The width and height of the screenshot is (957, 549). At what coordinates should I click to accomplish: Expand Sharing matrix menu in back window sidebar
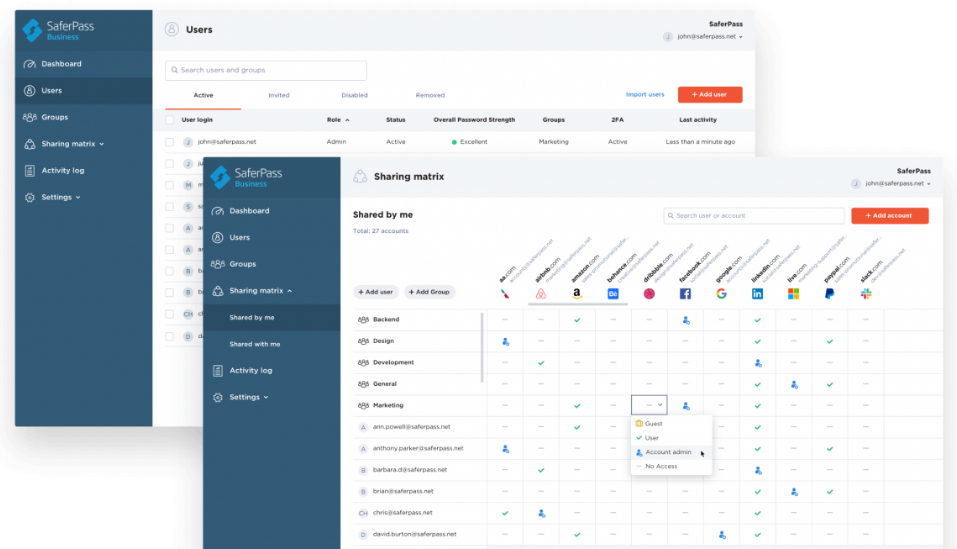coord(72,144)
